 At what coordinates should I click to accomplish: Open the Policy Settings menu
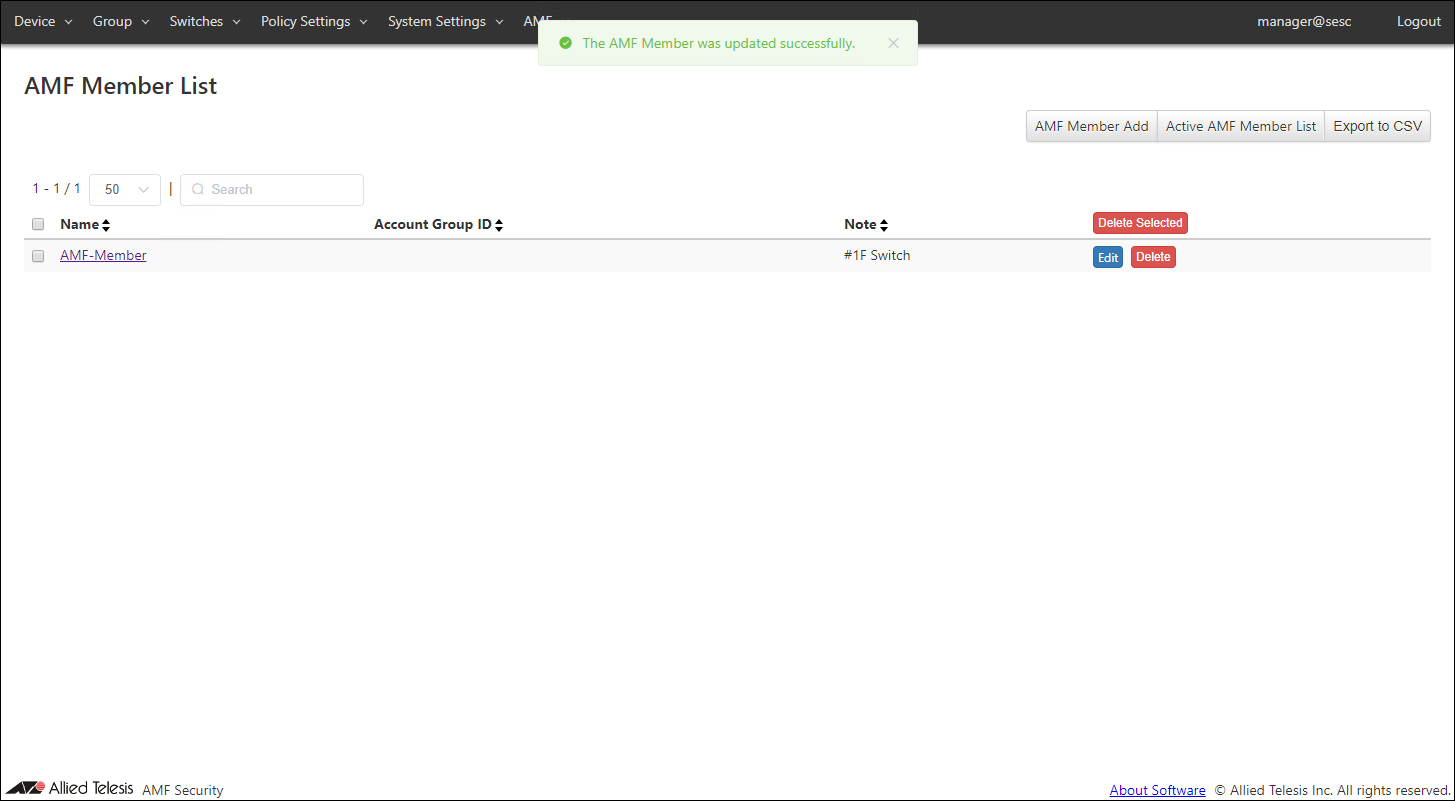(314, 21)
